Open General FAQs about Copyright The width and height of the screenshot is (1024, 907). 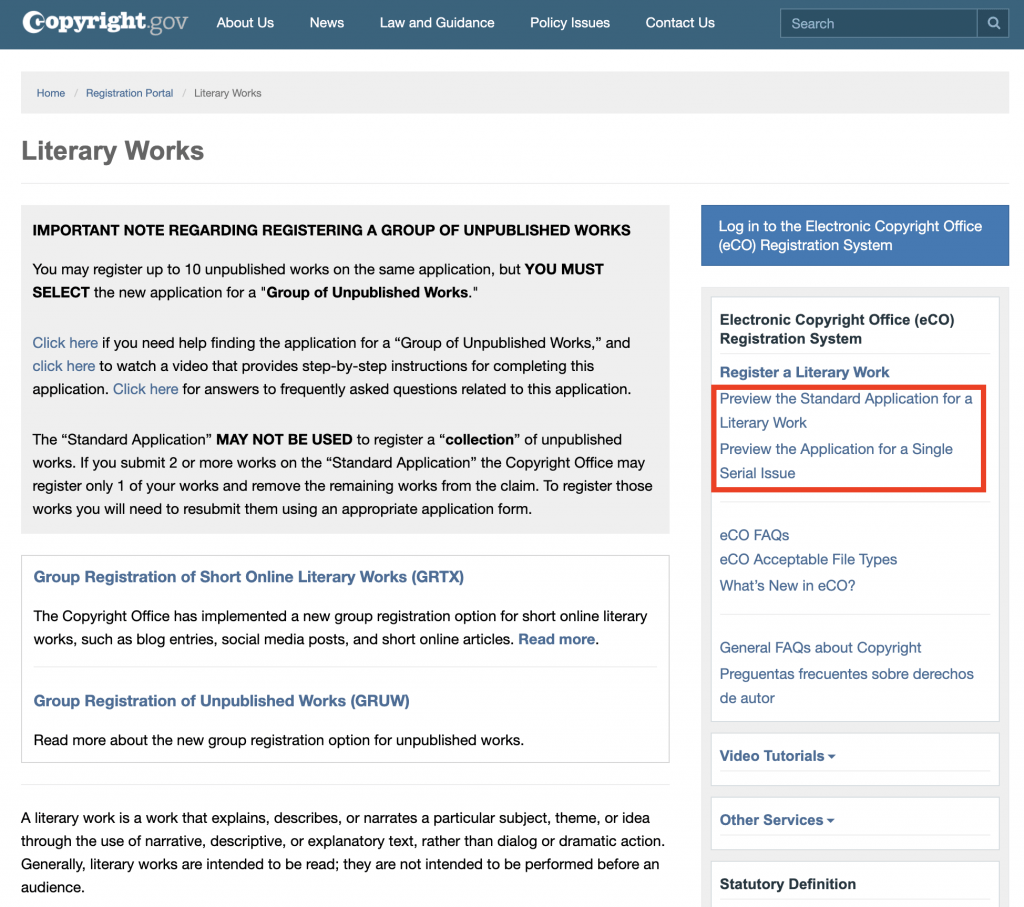click(x=820, y=648)
